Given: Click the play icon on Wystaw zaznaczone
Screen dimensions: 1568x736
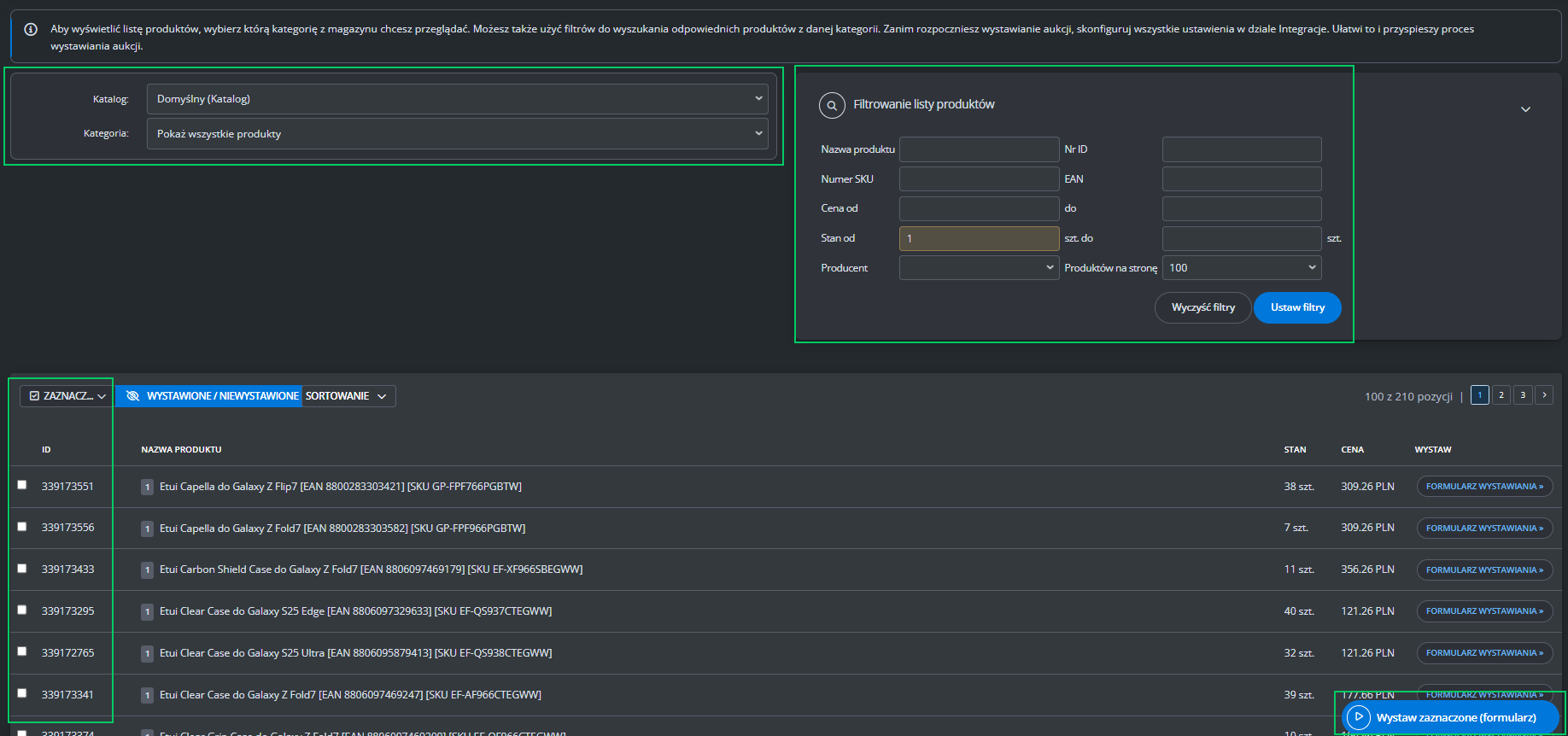Looking at the screenshot, I should 1358,717.
